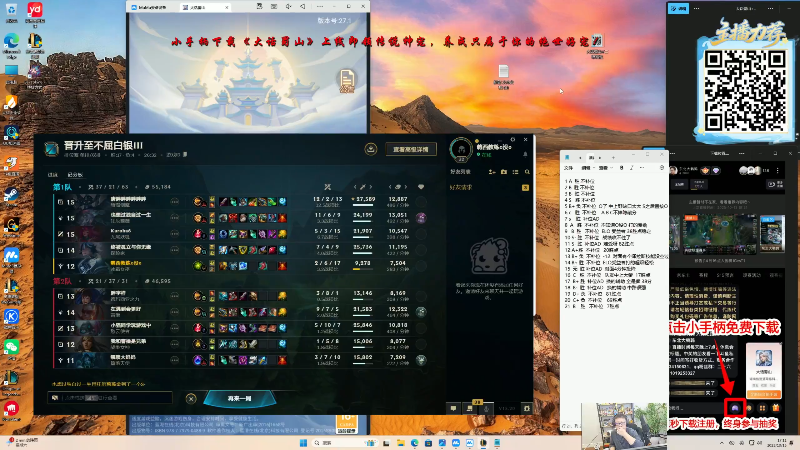800x450 pixels.
Task: Focus the League chat input field
Action: (110, 397)
